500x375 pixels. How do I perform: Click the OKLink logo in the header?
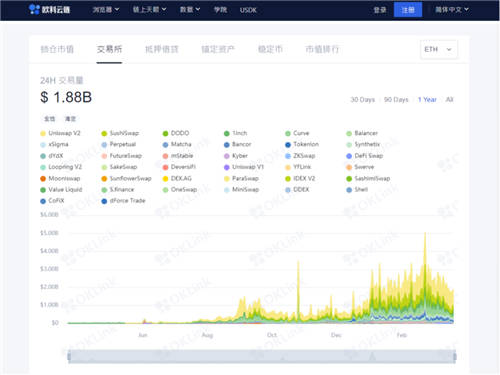point(49,9)
